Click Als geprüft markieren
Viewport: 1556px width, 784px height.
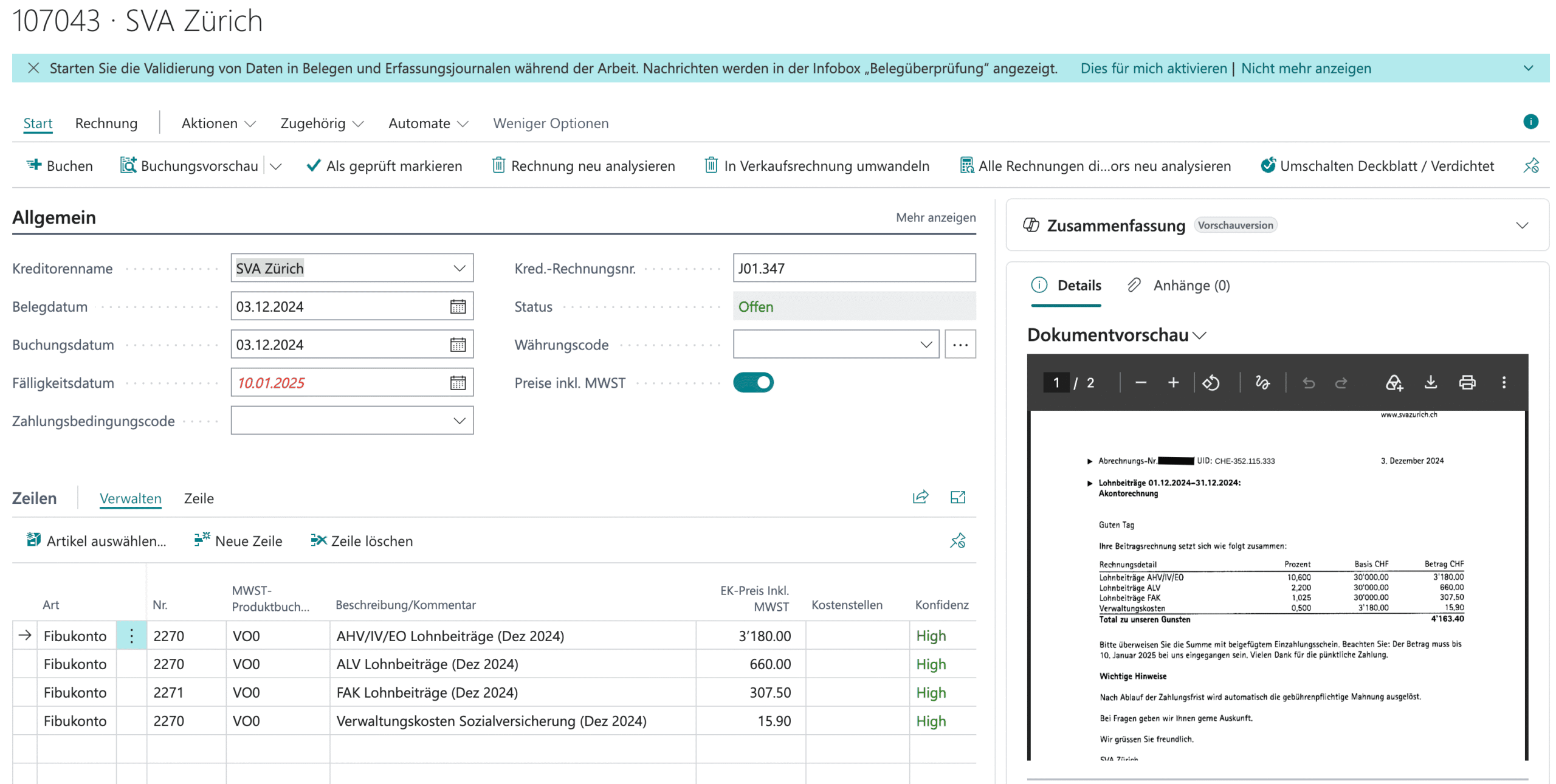[384, 166]
